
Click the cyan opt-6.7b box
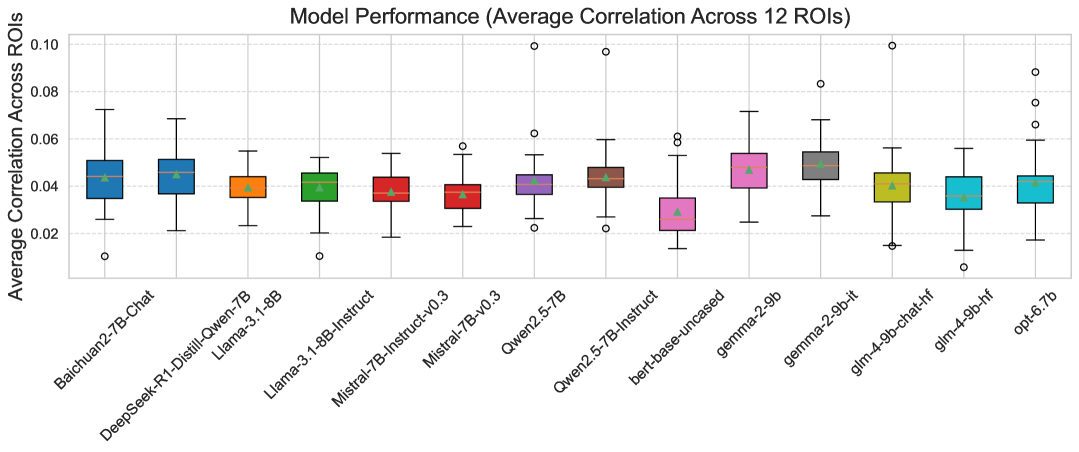(x=1035, y=189)
